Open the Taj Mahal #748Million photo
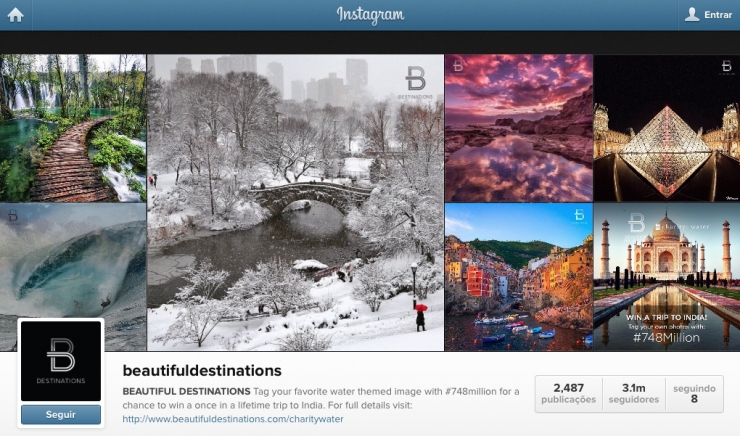The height and width of the screenshot is (436, 740). click(666, 277)
